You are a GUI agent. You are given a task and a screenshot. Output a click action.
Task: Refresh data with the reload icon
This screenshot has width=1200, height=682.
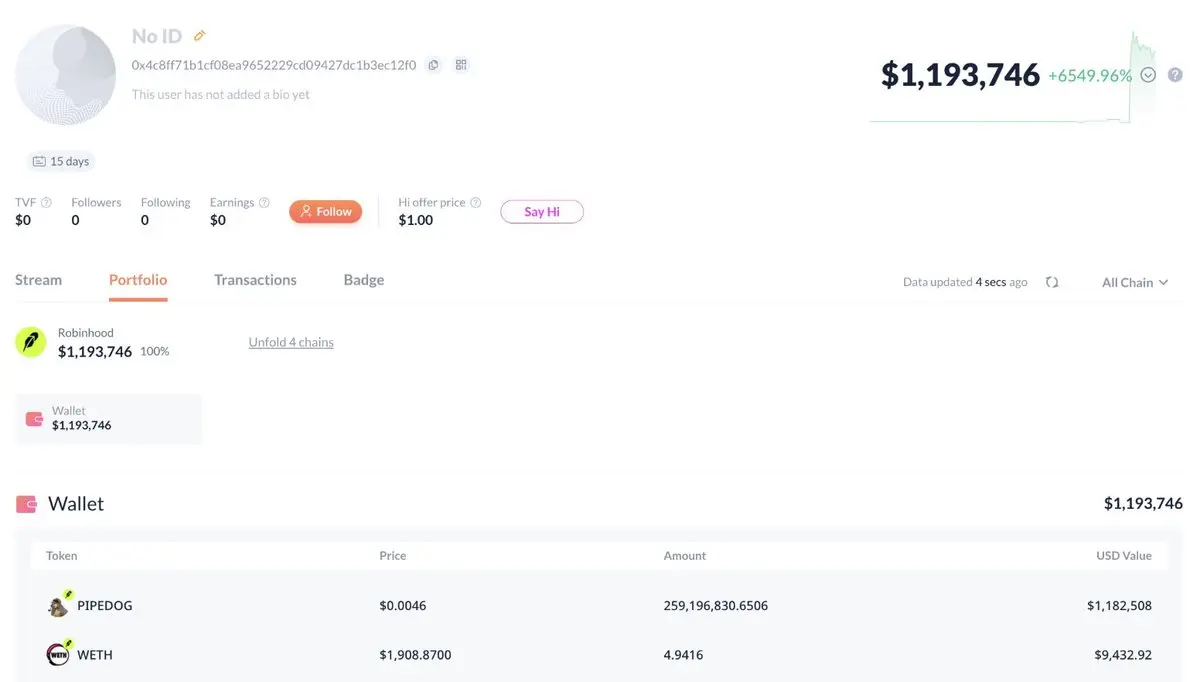pos(1052,282)
